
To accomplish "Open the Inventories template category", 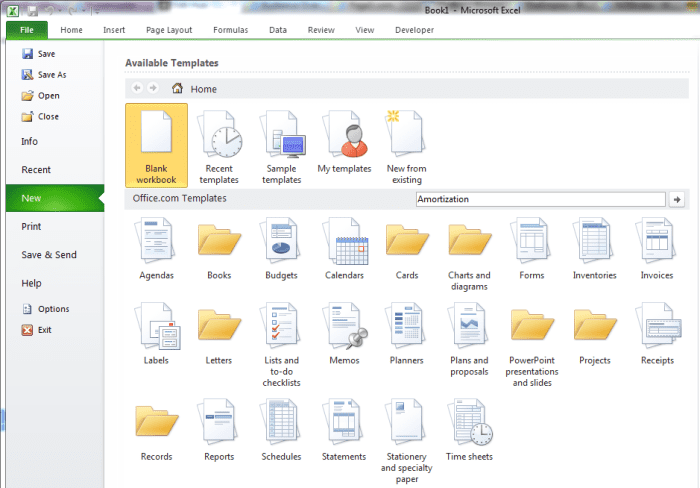I will (x=595, y=248).
